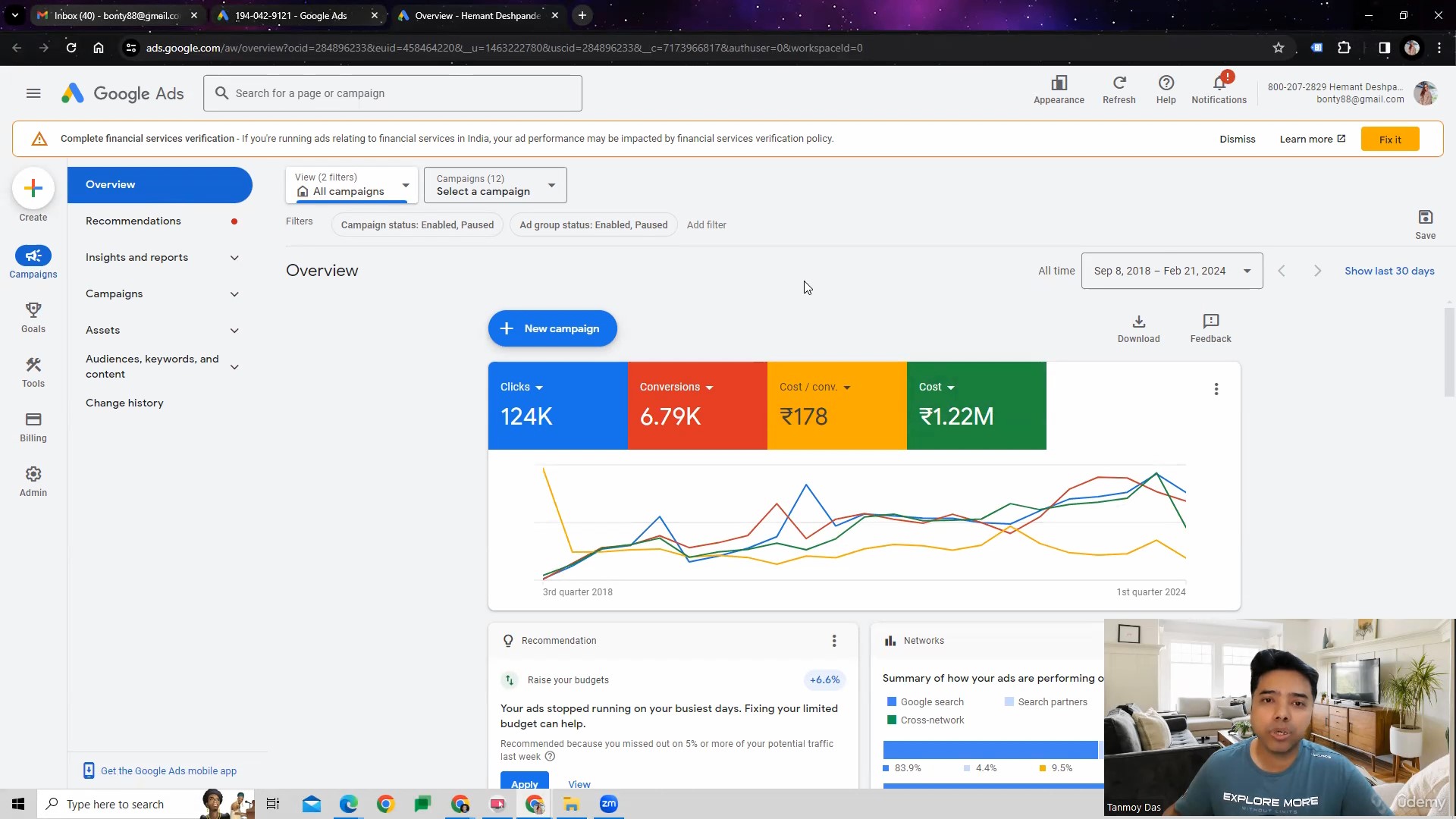Open Task View in taskbar
This screenshot has width=1456, height=819.
273,804
